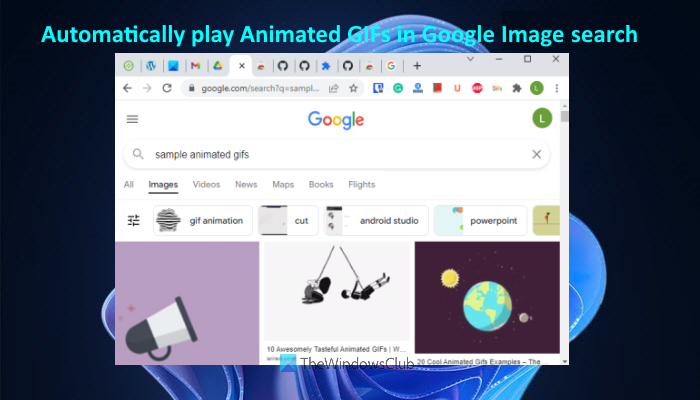The width and height of the screenshot is (700, 400).
Task: Bookmark this page with the star icon
Action: pos(354,88)
